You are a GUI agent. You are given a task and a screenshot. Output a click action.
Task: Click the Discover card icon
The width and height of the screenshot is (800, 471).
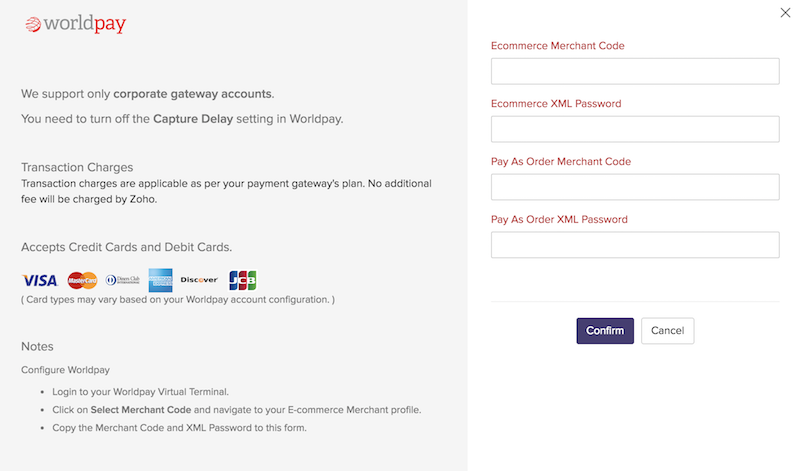tap(200, 280)
